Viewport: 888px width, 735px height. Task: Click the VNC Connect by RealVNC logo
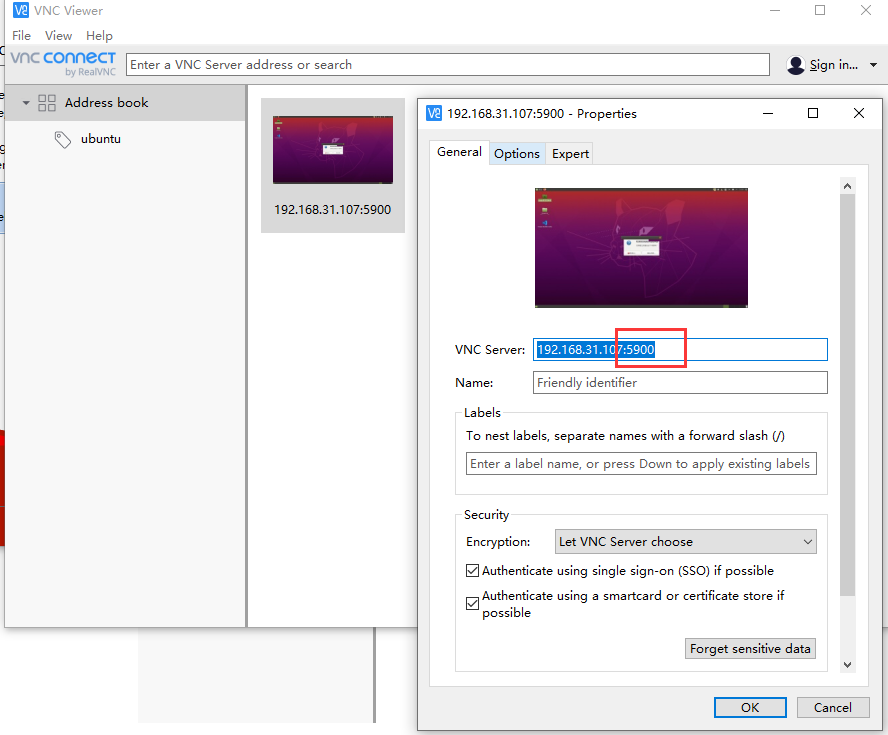pyautogui.click(x=63, y=63)
